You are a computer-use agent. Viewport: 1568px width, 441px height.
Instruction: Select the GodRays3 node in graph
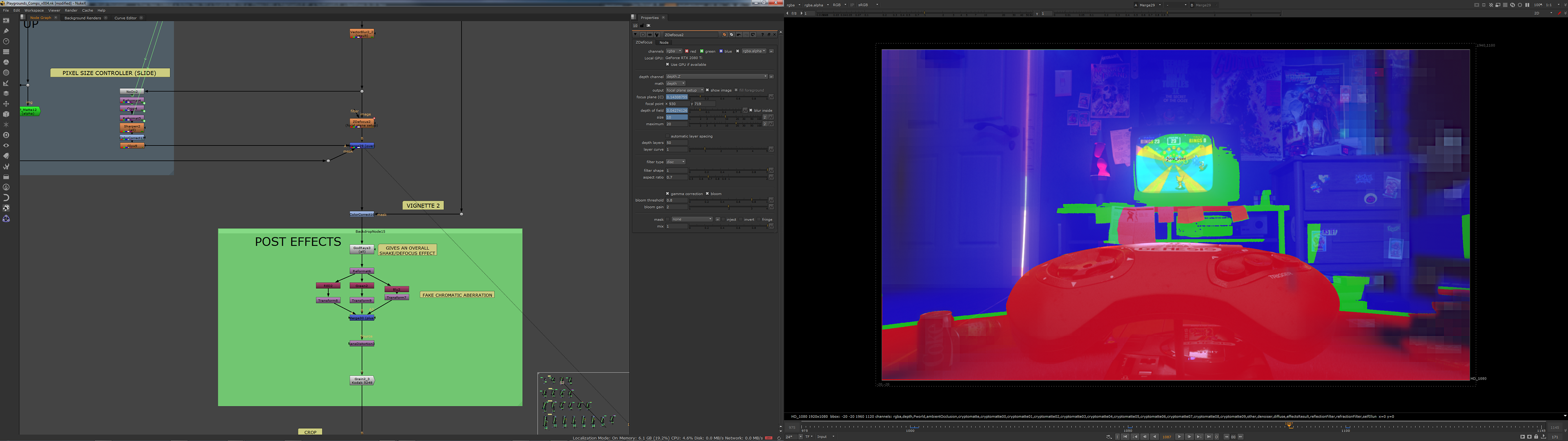click(x=361, y=249)
